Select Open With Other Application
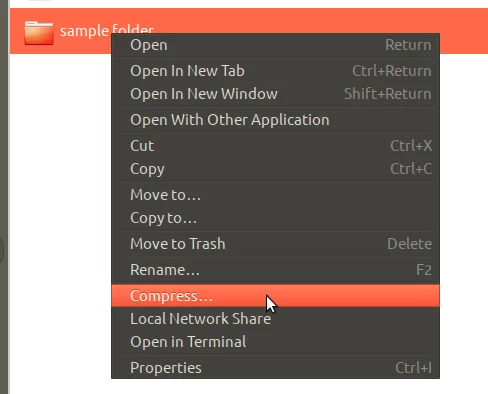Viewport: 488px width, 394px height. 275,120
